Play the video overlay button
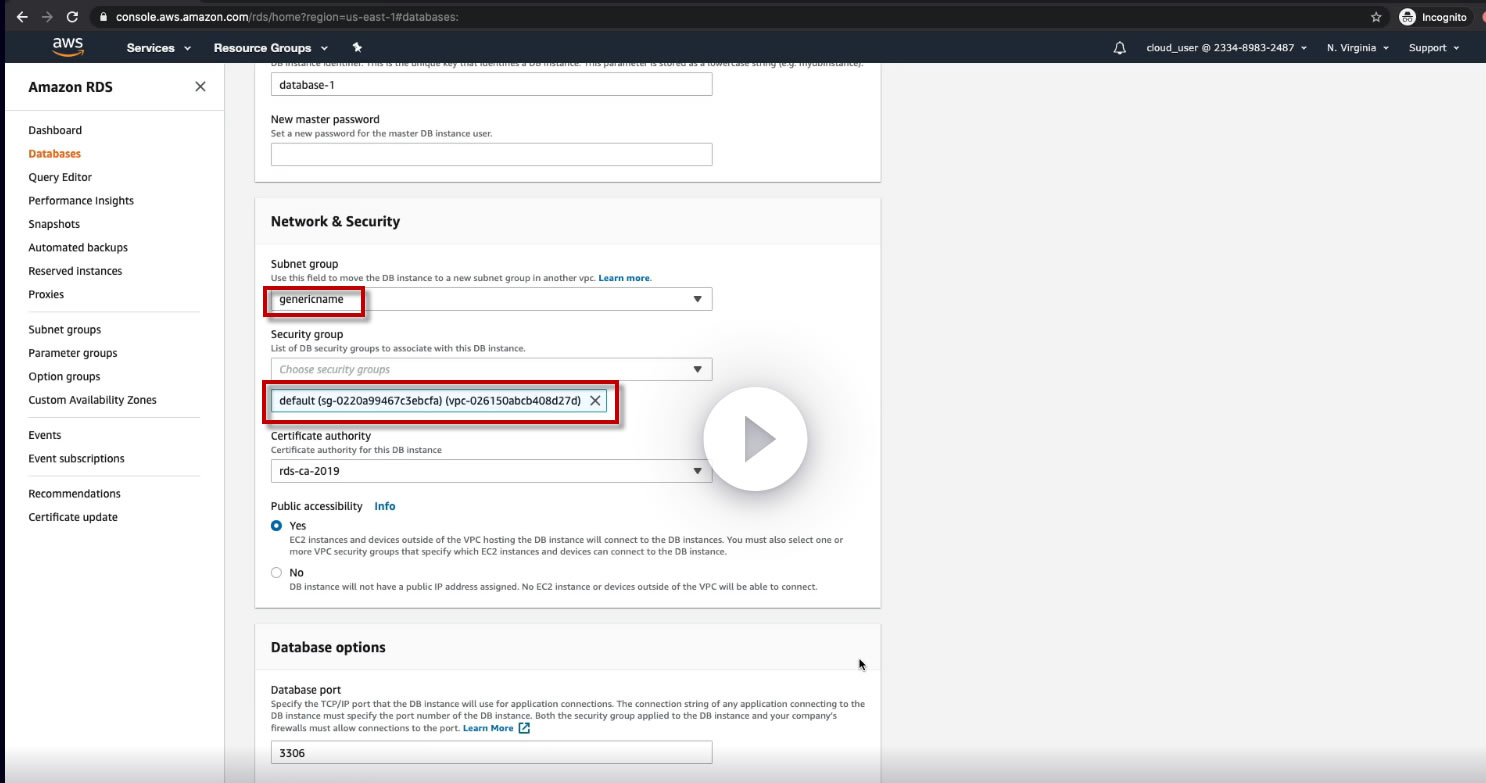 tap(755, 439)
